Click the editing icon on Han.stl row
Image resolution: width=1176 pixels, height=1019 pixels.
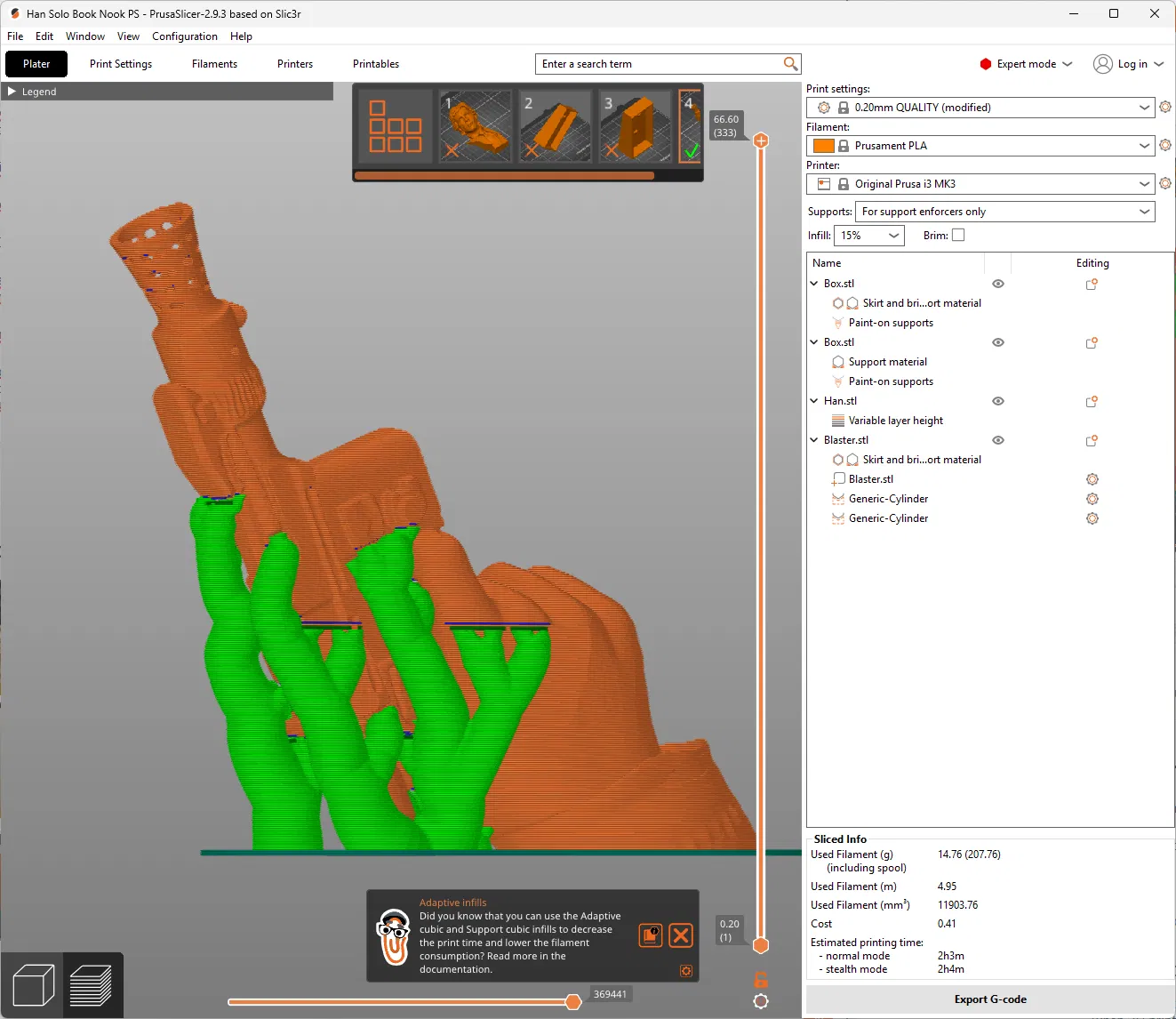pyautogui.click(x=1092, y=402)
